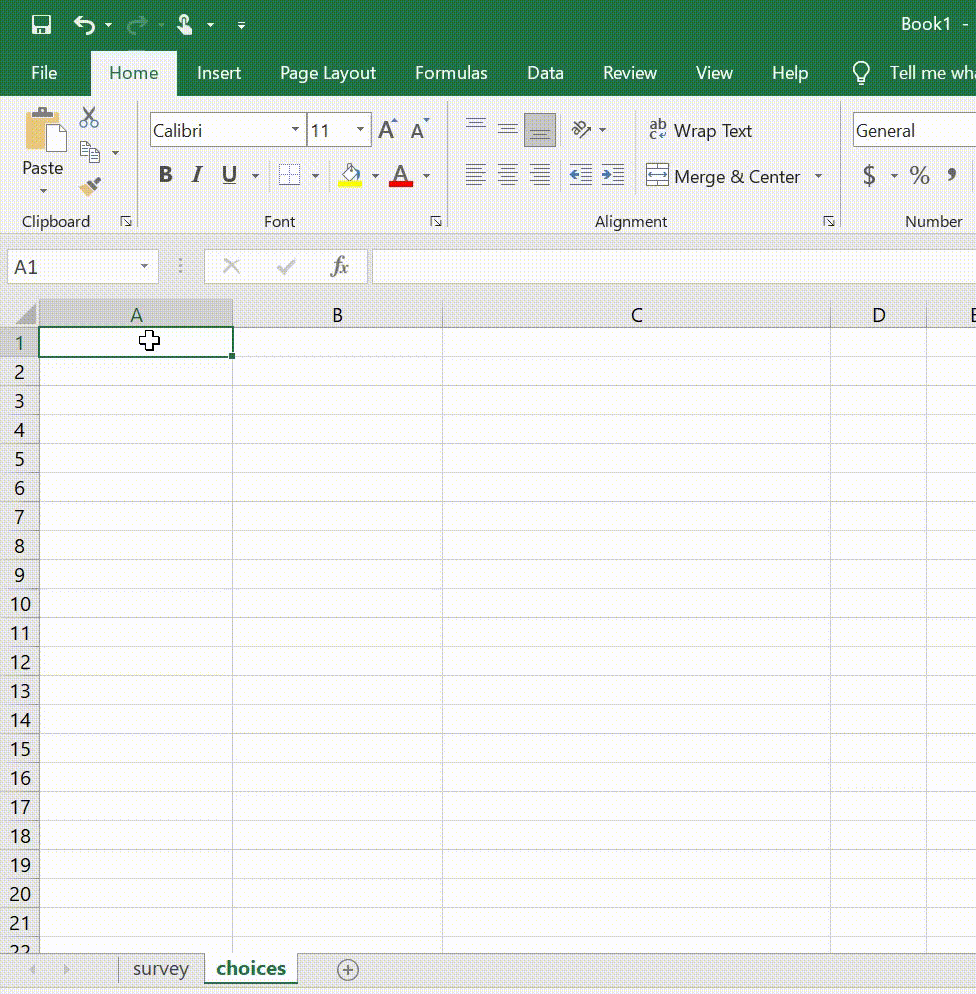Switch to the survey sheet tab
This screenshot has height=994, width=976.
tap(161, 969)
